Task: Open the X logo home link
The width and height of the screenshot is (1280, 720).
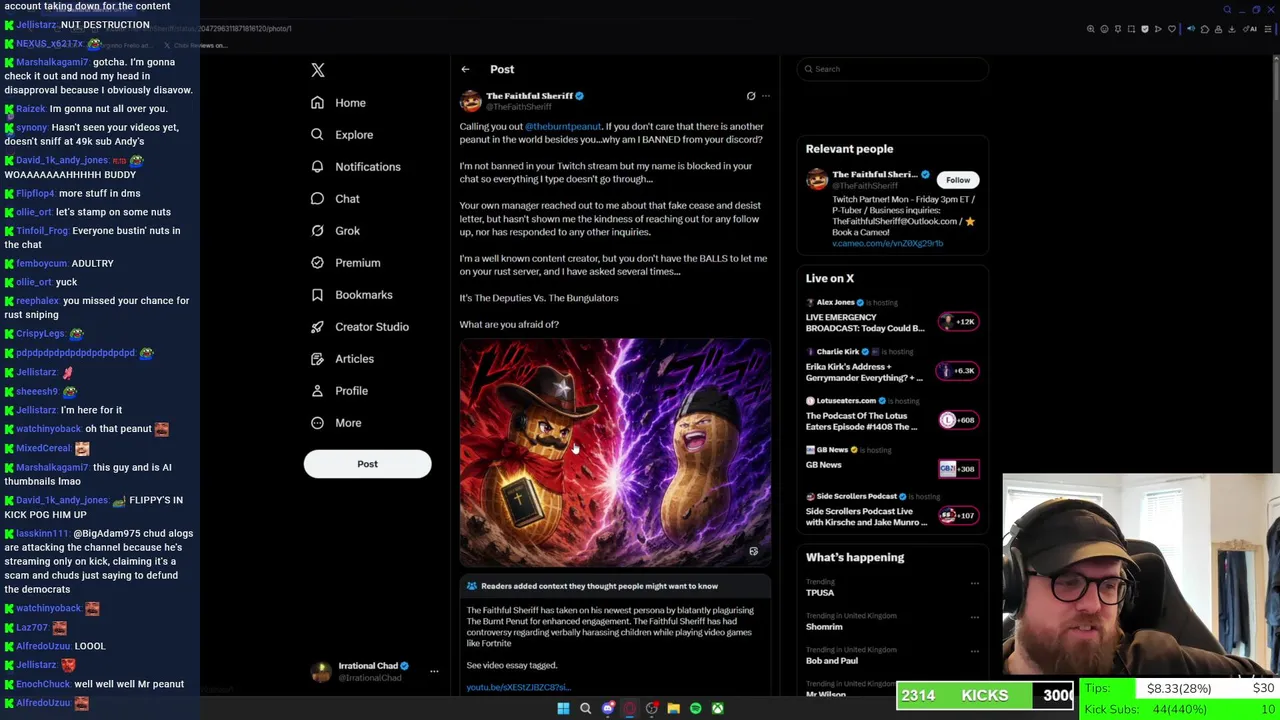Action: pos(318,70)
